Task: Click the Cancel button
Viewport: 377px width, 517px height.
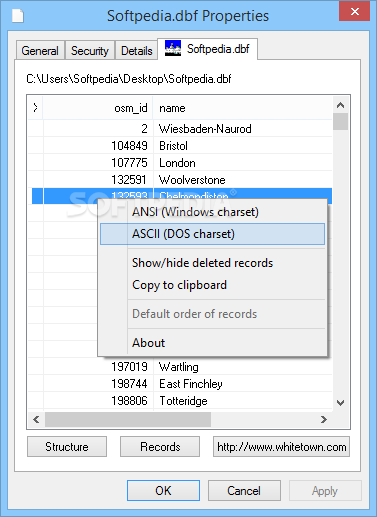Action: 244,491
